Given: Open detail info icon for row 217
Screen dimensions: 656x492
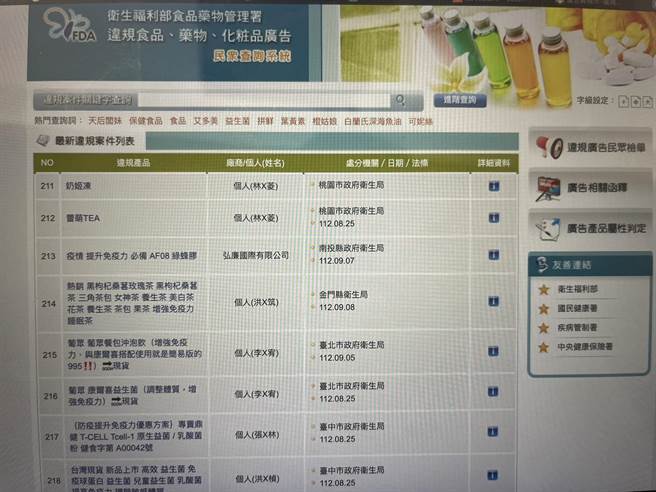Looking at the screenshot, I should pyautogui.click(x=492, y=431).
